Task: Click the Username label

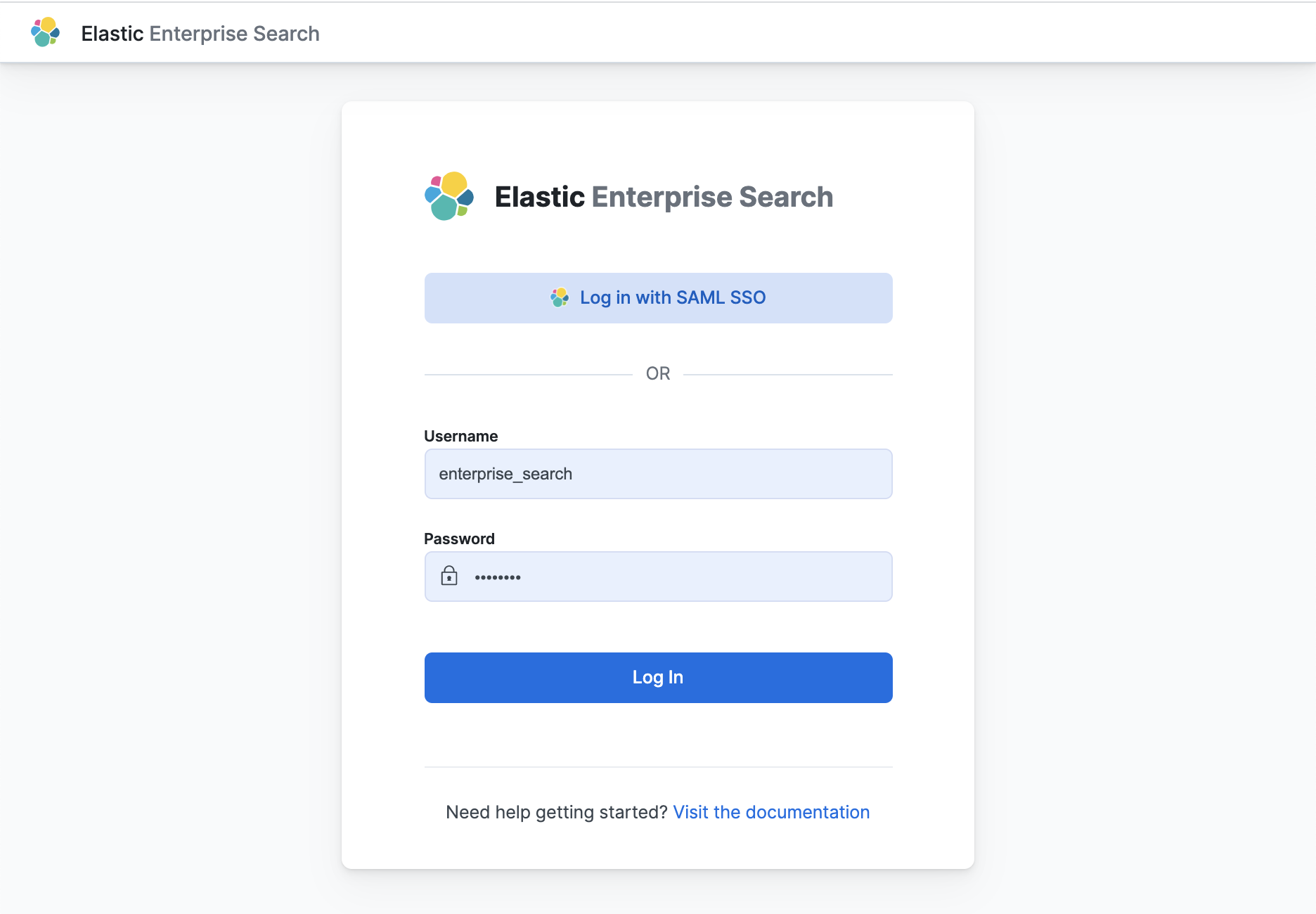Action: click(460, 436)
